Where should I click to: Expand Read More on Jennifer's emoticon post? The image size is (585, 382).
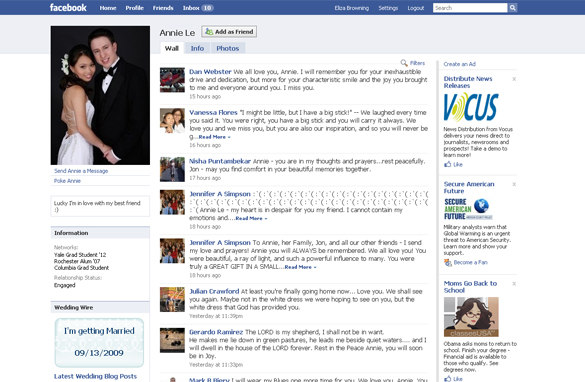251,218
